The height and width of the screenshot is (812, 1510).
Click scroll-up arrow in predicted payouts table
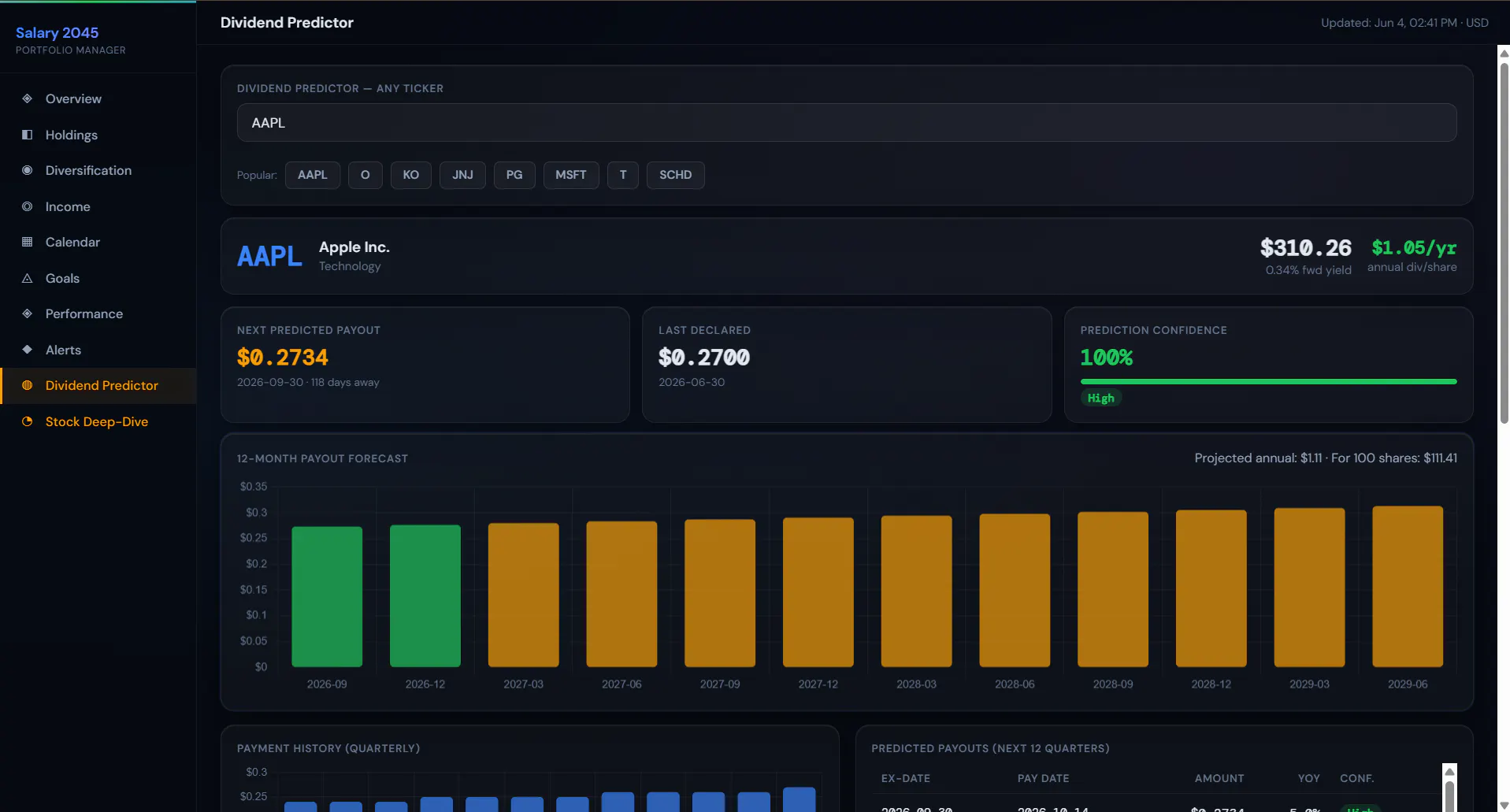(x=1449, y=771)
